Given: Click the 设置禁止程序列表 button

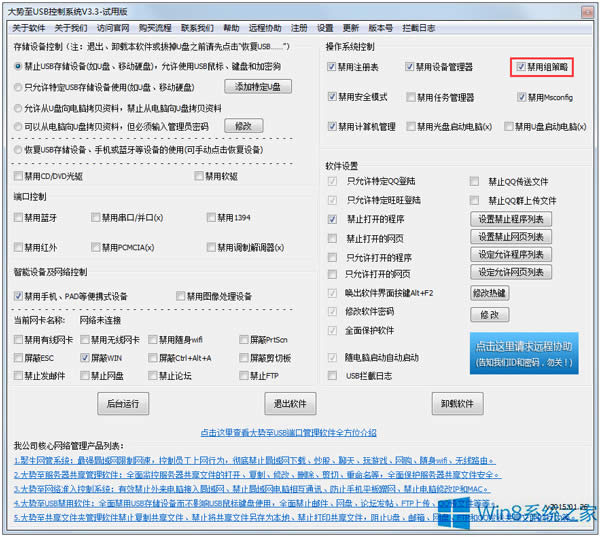Looking at the screenshot, I should click(x=510, y=219).
